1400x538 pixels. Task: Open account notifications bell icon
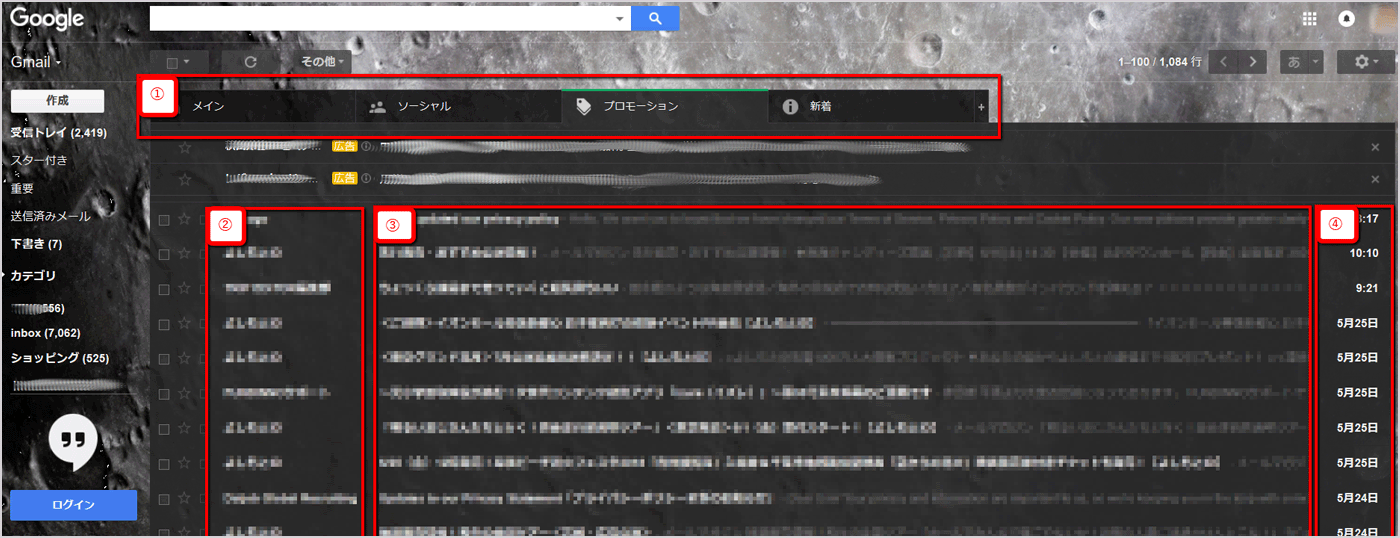point(1346,18)
